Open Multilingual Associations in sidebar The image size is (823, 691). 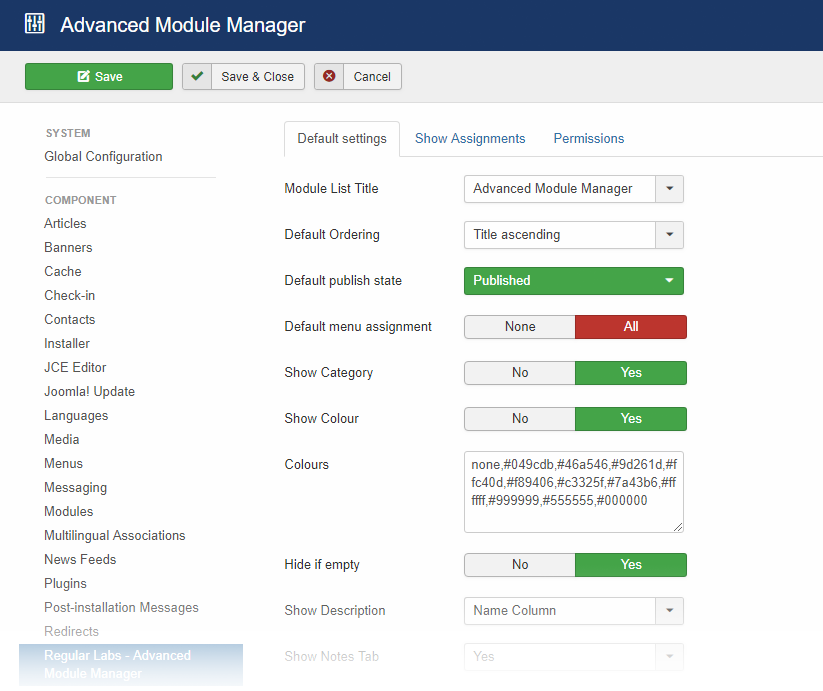pos(115,536)
